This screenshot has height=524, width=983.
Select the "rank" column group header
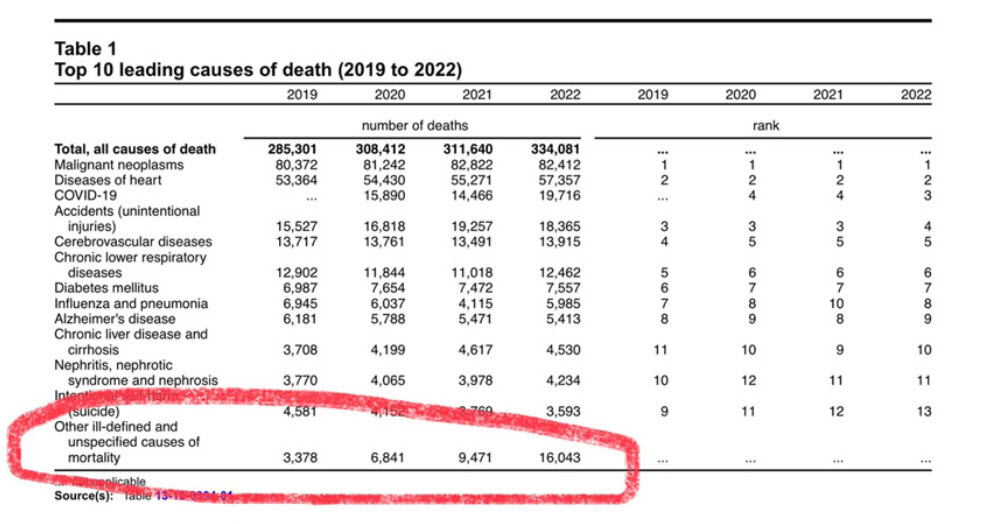pyautogui.click(x=765, y=126)
